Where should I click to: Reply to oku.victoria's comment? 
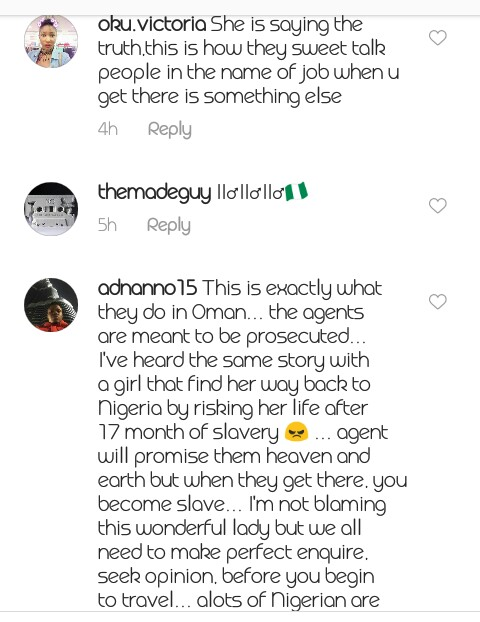click(x=170, y=129)
